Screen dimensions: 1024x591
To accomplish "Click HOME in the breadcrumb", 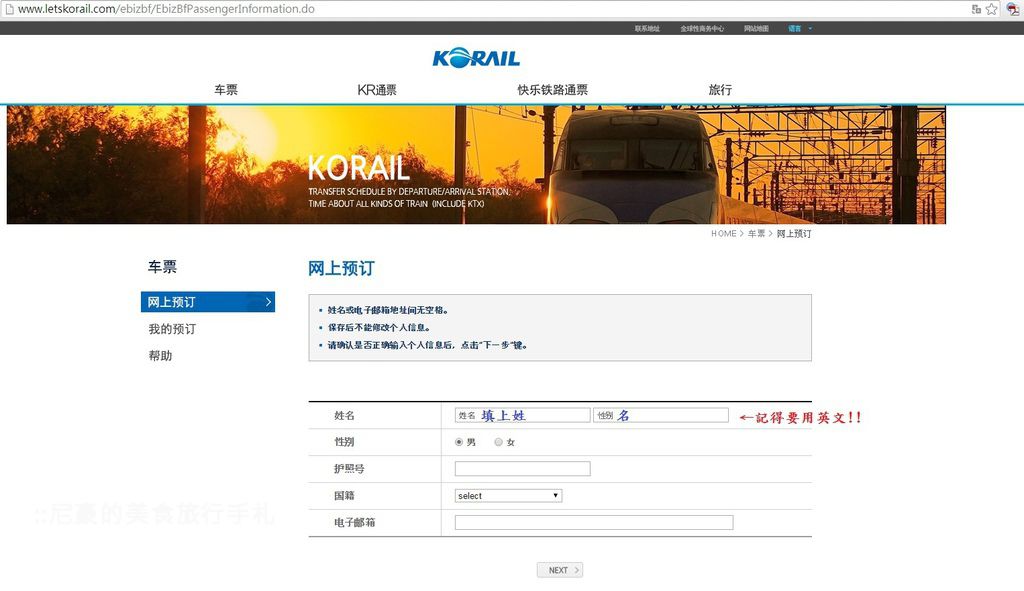I will (x=724, y=234).
